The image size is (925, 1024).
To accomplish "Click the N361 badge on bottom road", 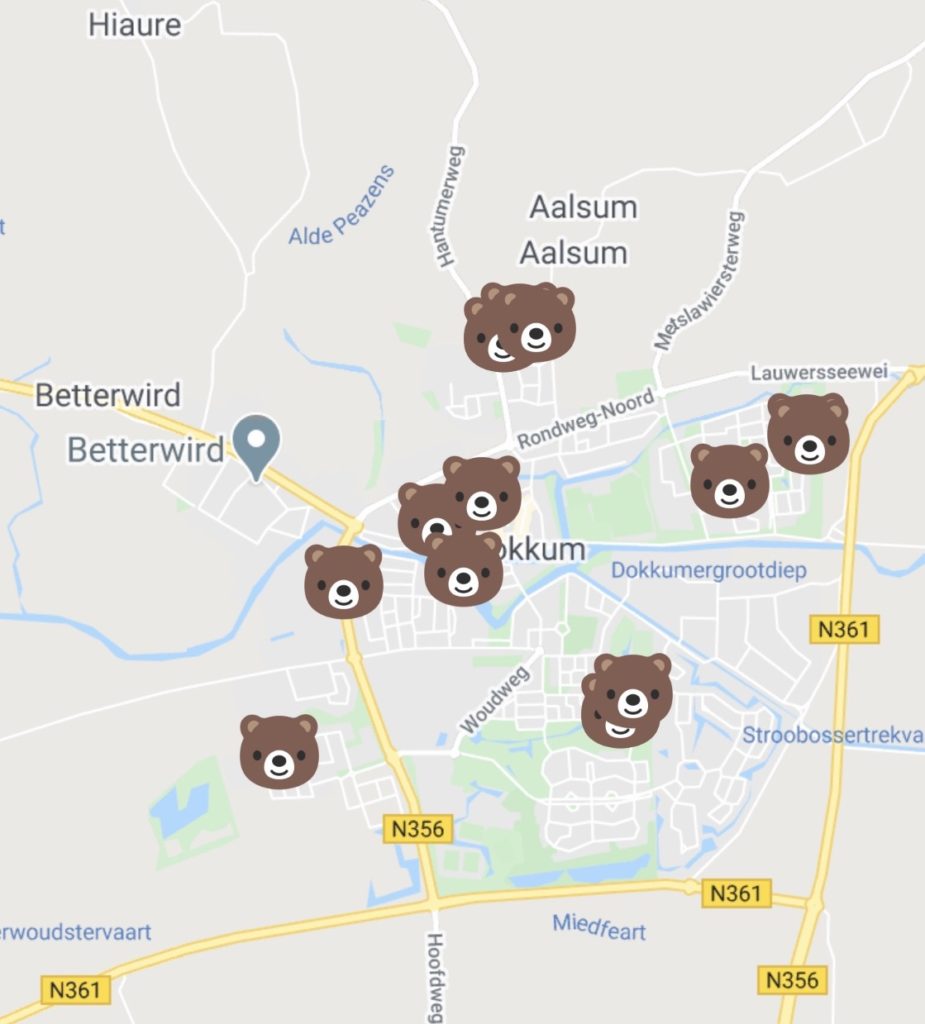I will [x=736, y=893].
